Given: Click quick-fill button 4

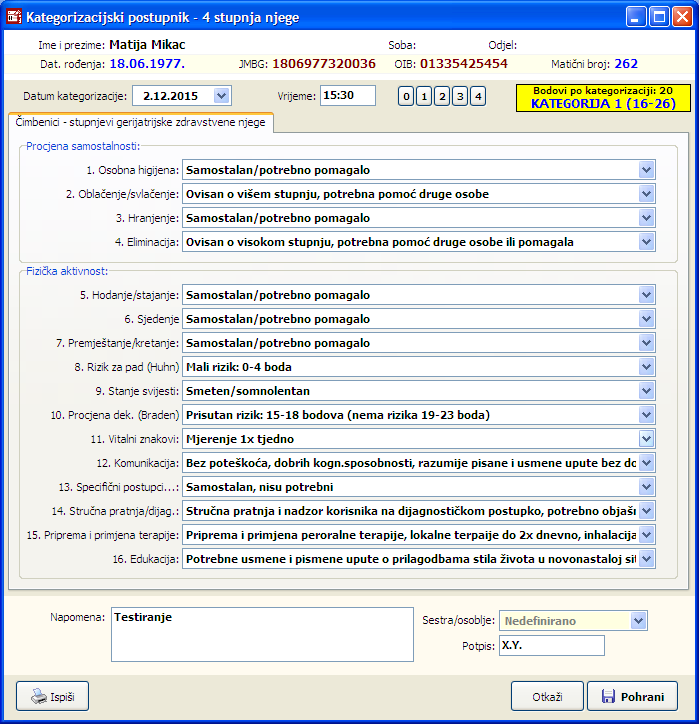Looking at the screenshot, I should 478,96.
